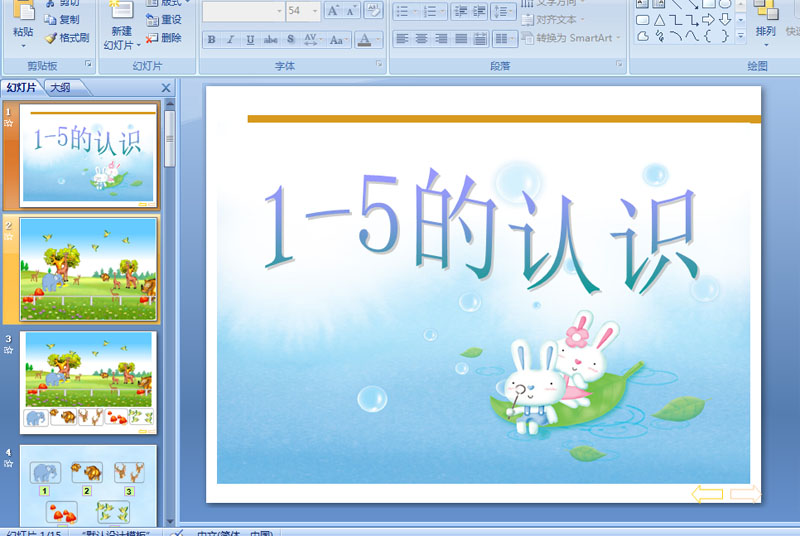Viewport: 800px width, 536px height.
Task: Select left brace shape
Action: 708,36
